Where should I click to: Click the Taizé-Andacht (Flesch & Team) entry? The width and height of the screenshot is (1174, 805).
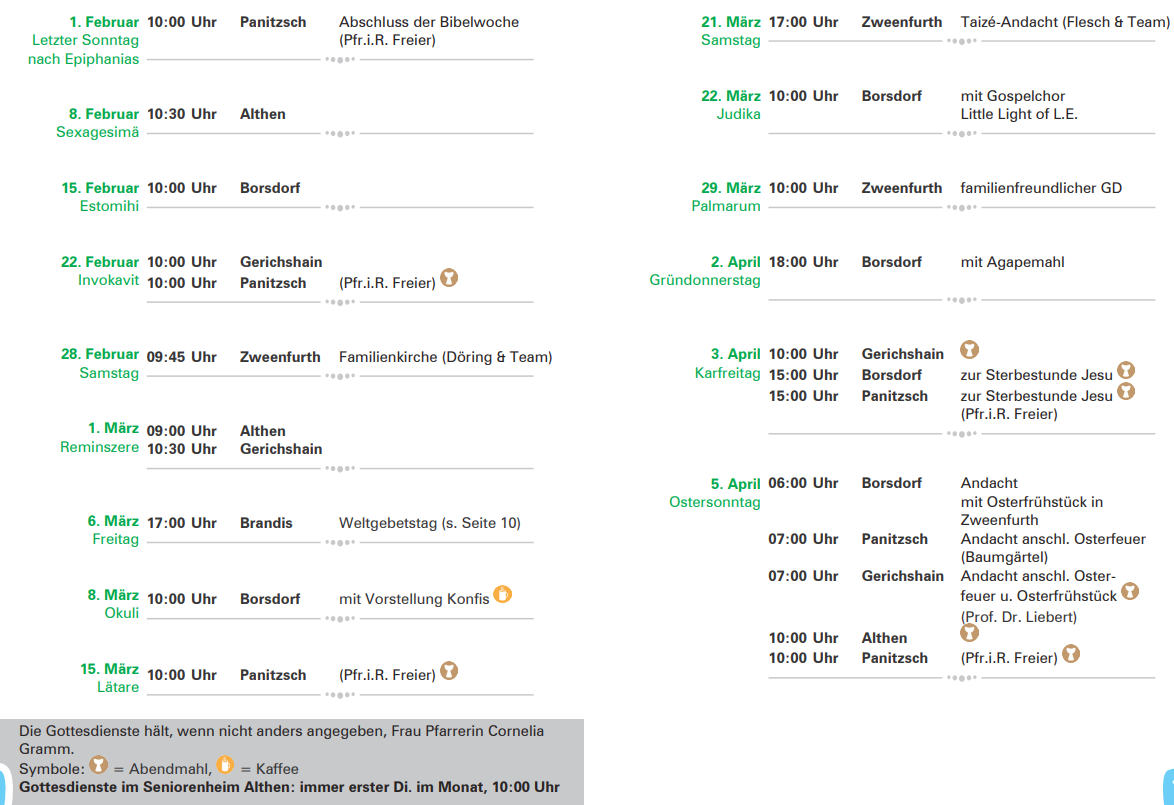point(1064,22)
